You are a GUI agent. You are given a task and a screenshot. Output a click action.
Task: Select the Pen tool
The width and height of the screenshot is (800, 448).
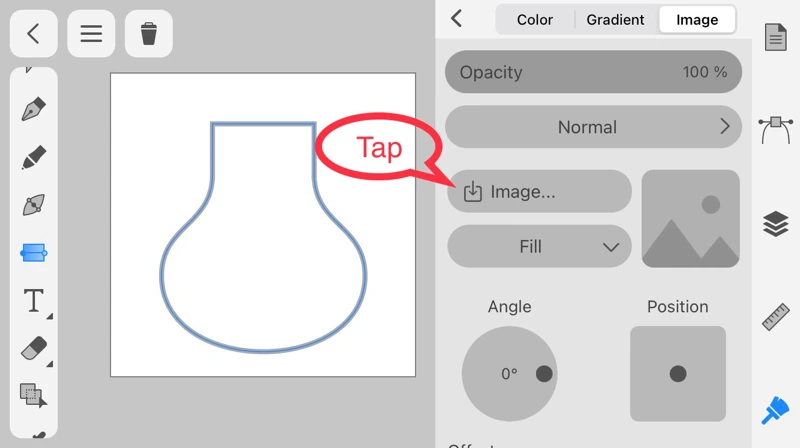pyautogui.click(x=34, y=109)
